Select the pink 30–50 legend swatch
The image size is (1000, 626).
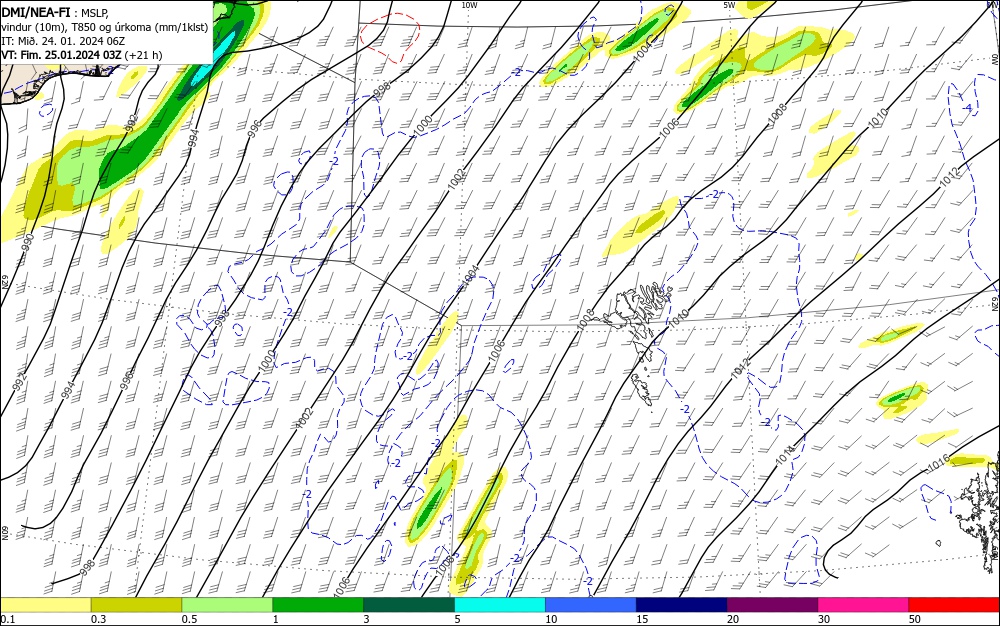864,605
